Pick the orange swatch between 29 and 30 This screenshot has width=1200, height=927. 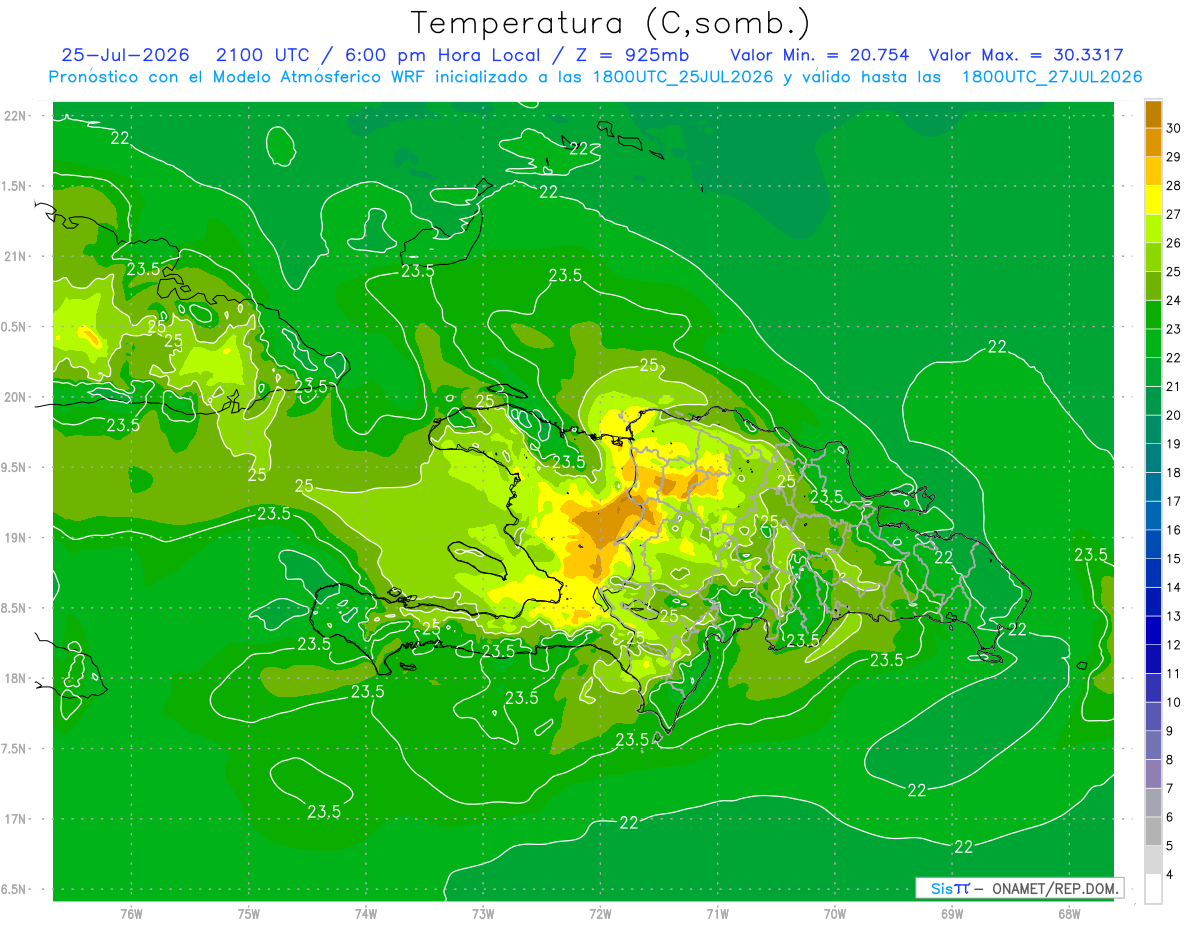tap(1153, 143)
